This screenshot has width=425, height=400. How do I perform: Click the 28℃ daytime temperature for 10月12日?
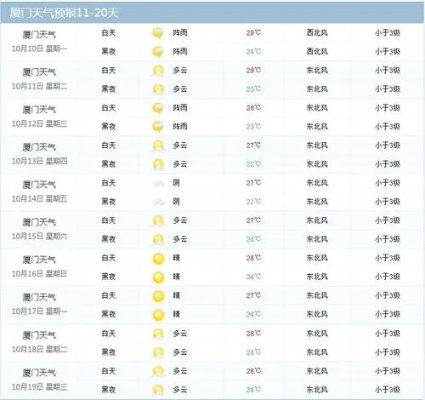click(253, 108)
